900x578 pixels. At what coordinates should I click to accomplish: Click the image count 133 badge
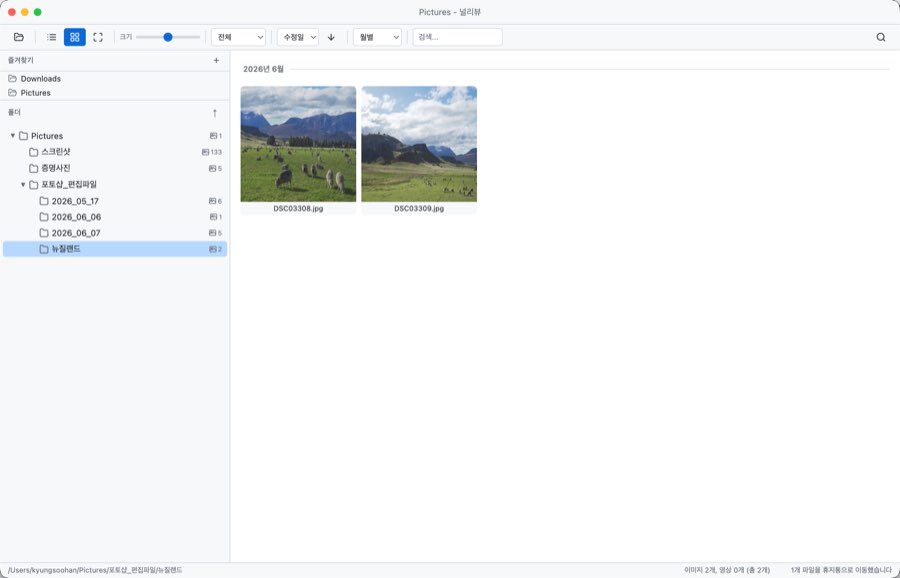[212, 152]
